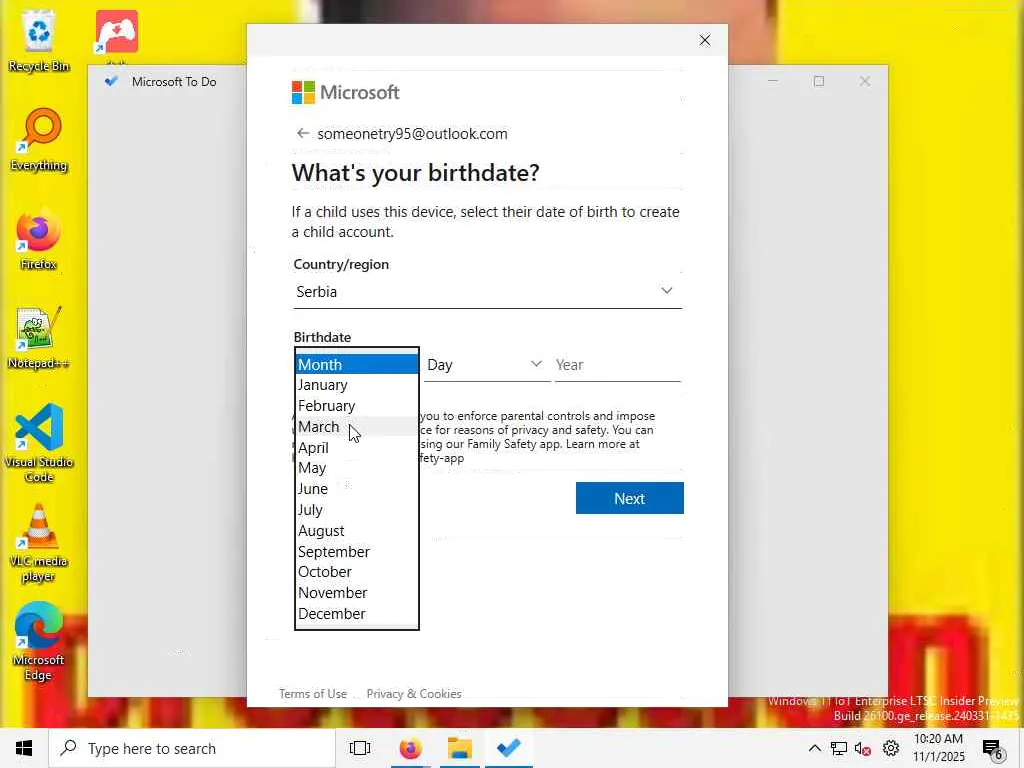Select August from the month list

(357, 531)
